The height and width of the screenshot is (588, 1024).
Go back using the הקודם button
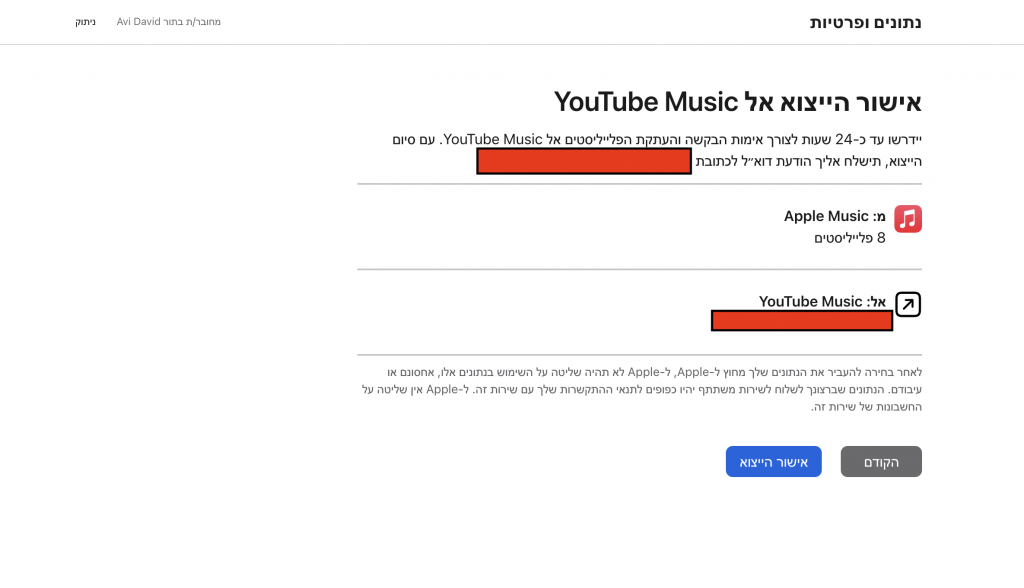881,462
